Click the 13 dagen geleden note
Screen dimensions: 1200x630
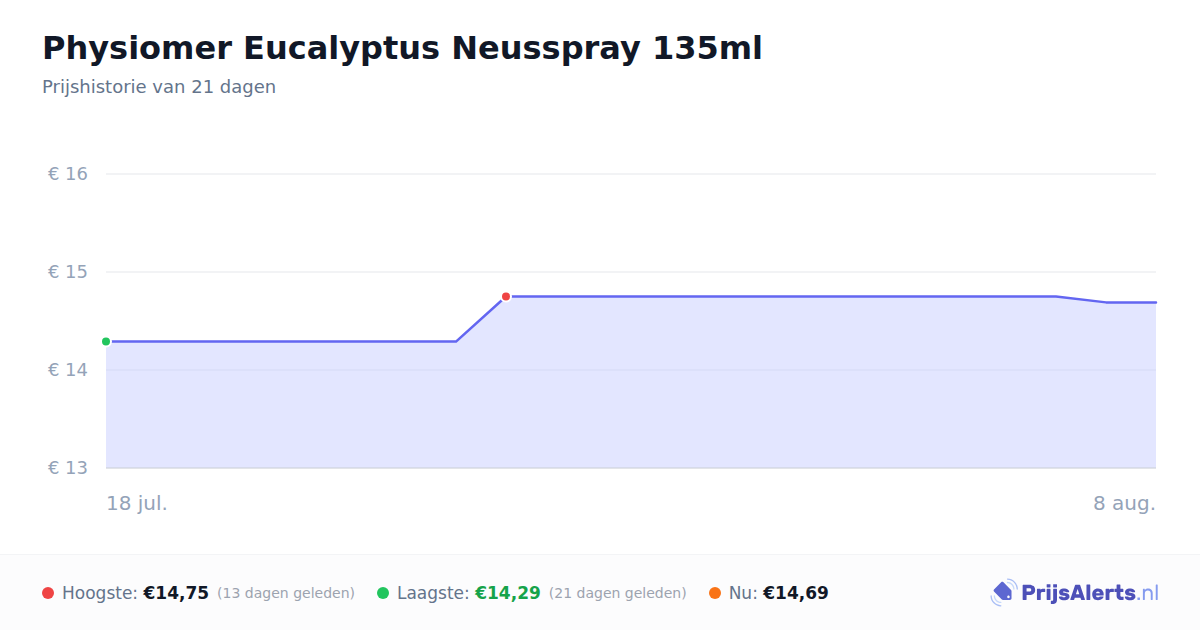click(286, 593)
